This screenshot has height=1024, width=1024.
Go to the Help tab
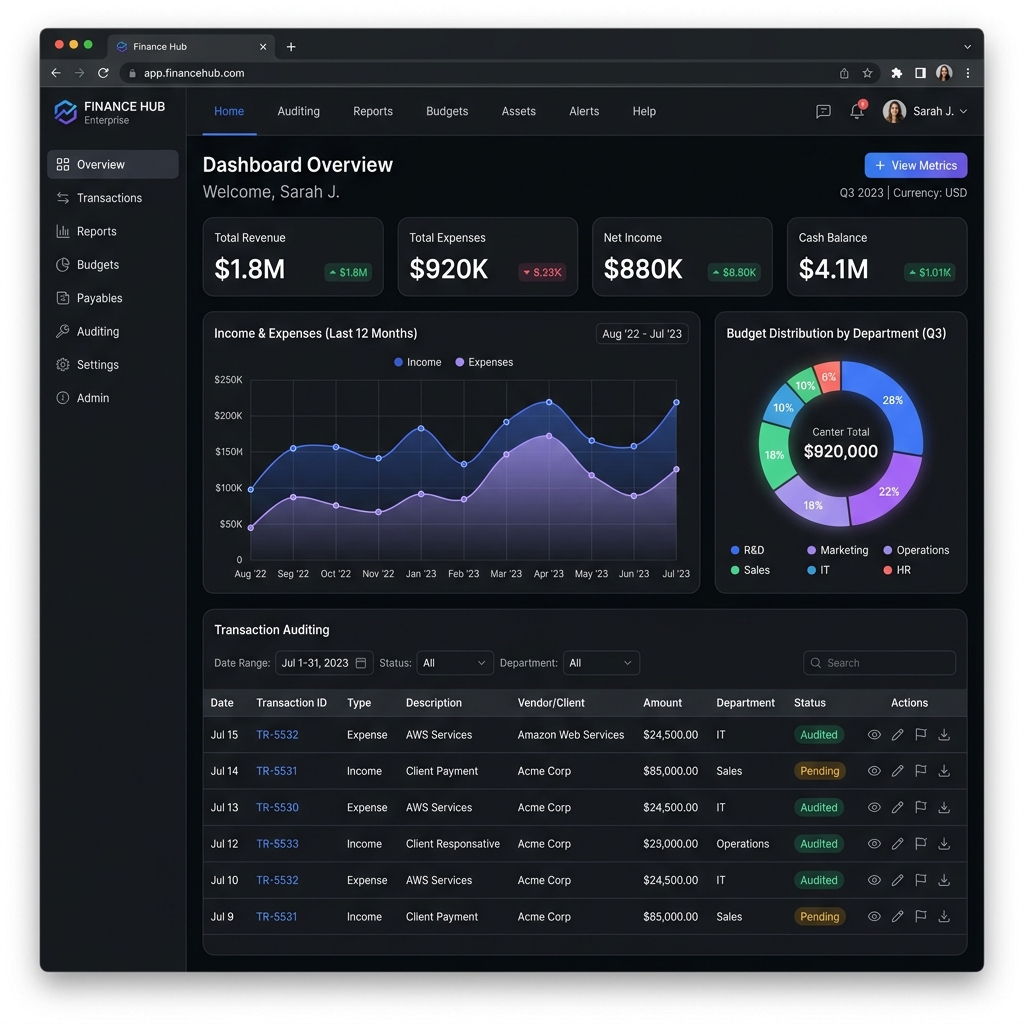(644, 112)
